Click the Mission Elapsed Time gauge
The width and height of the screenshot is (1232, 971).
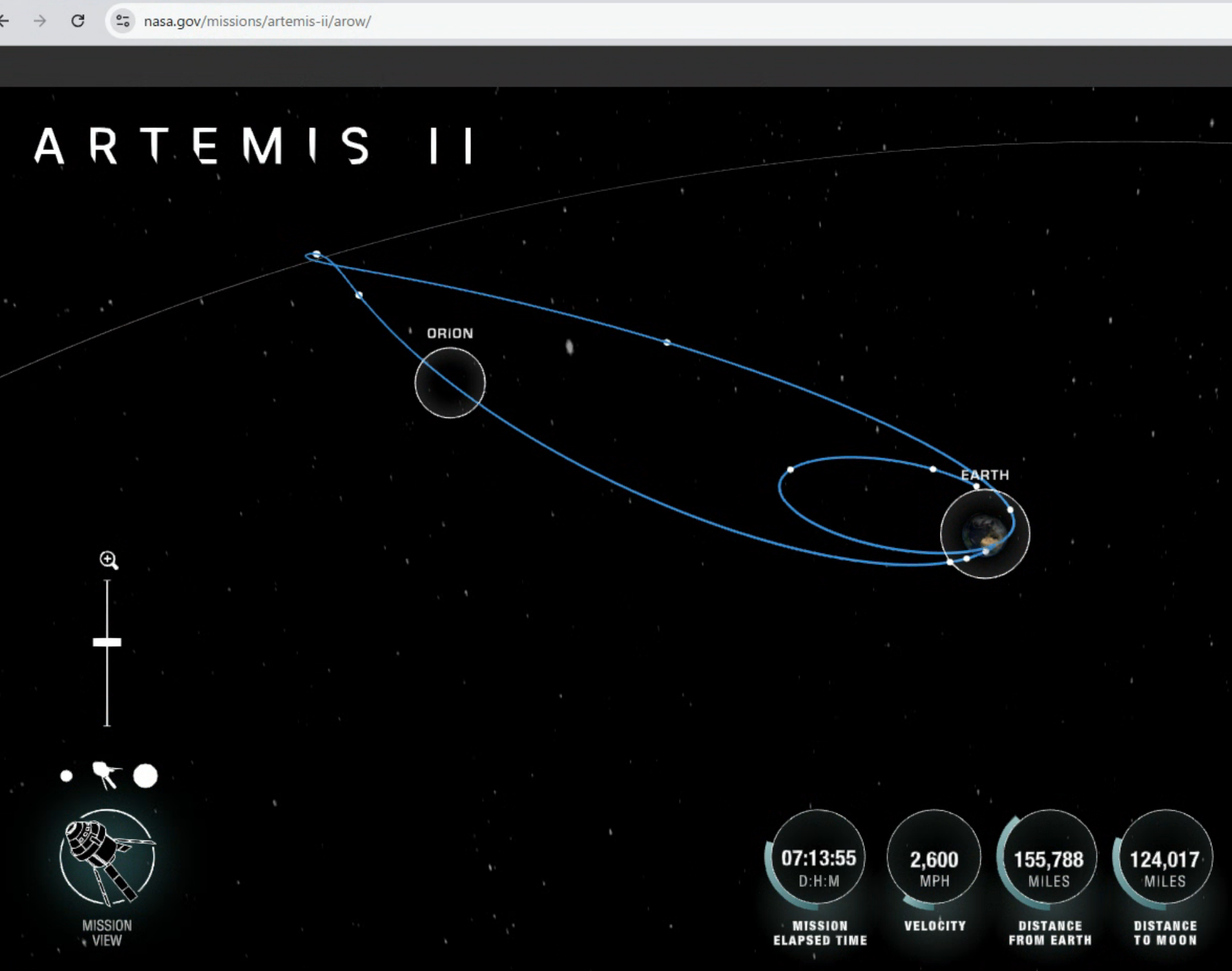tap(819, 857)
